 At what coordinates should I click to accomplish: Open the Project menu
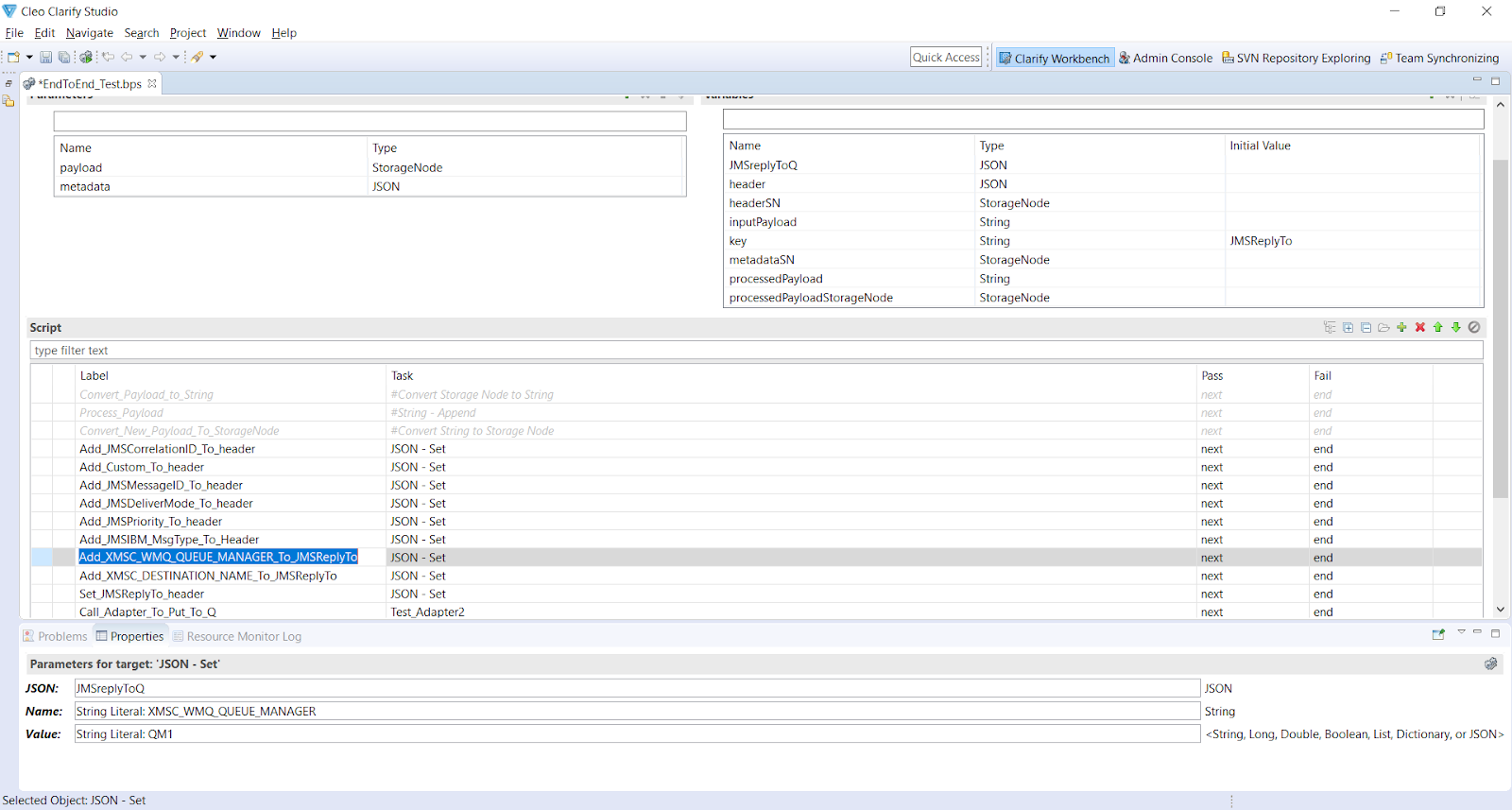[187, 33]
